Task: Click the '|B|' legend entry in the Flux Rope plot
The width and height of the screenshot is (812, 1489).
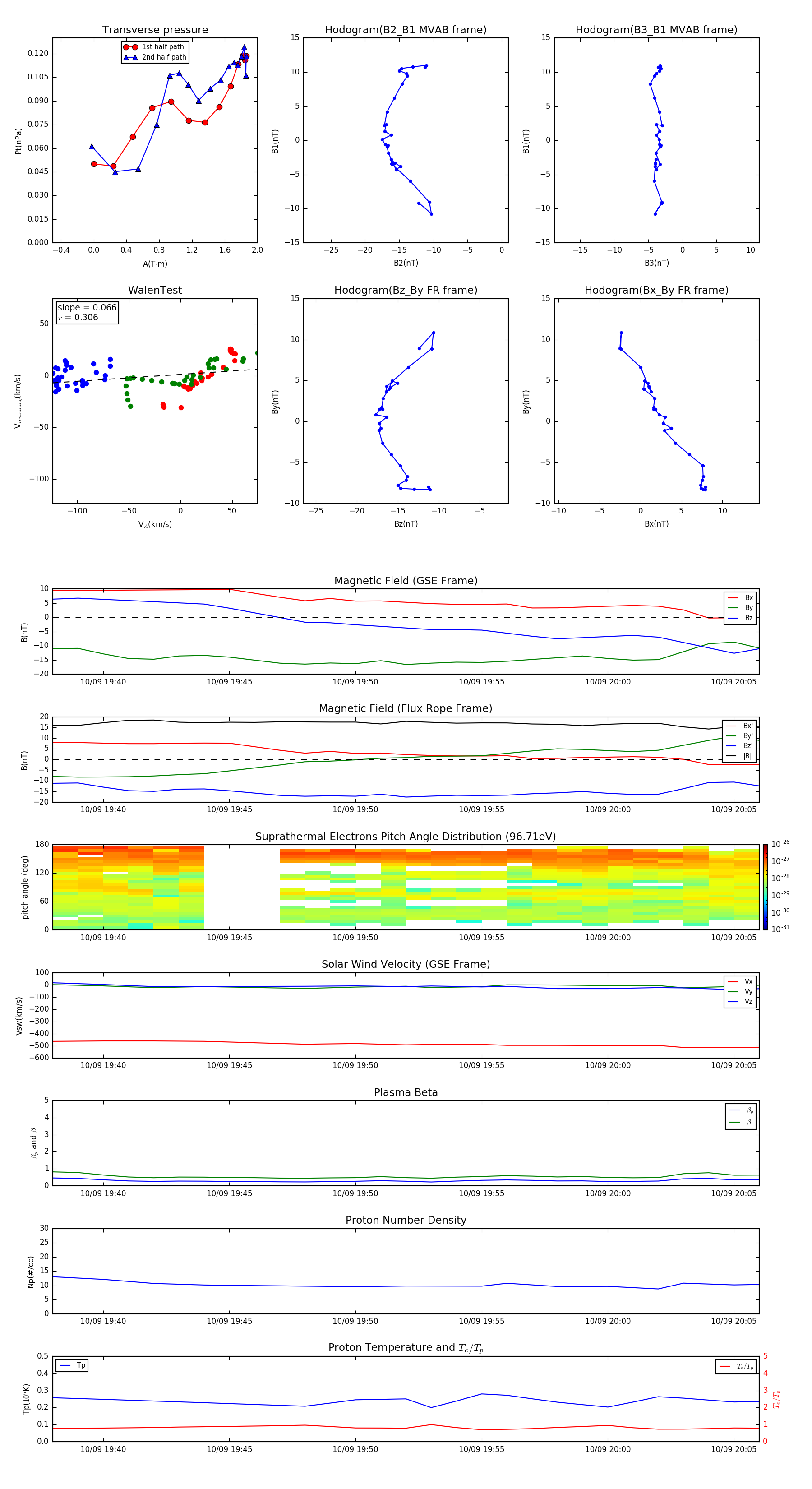Action: pos(740,756)
